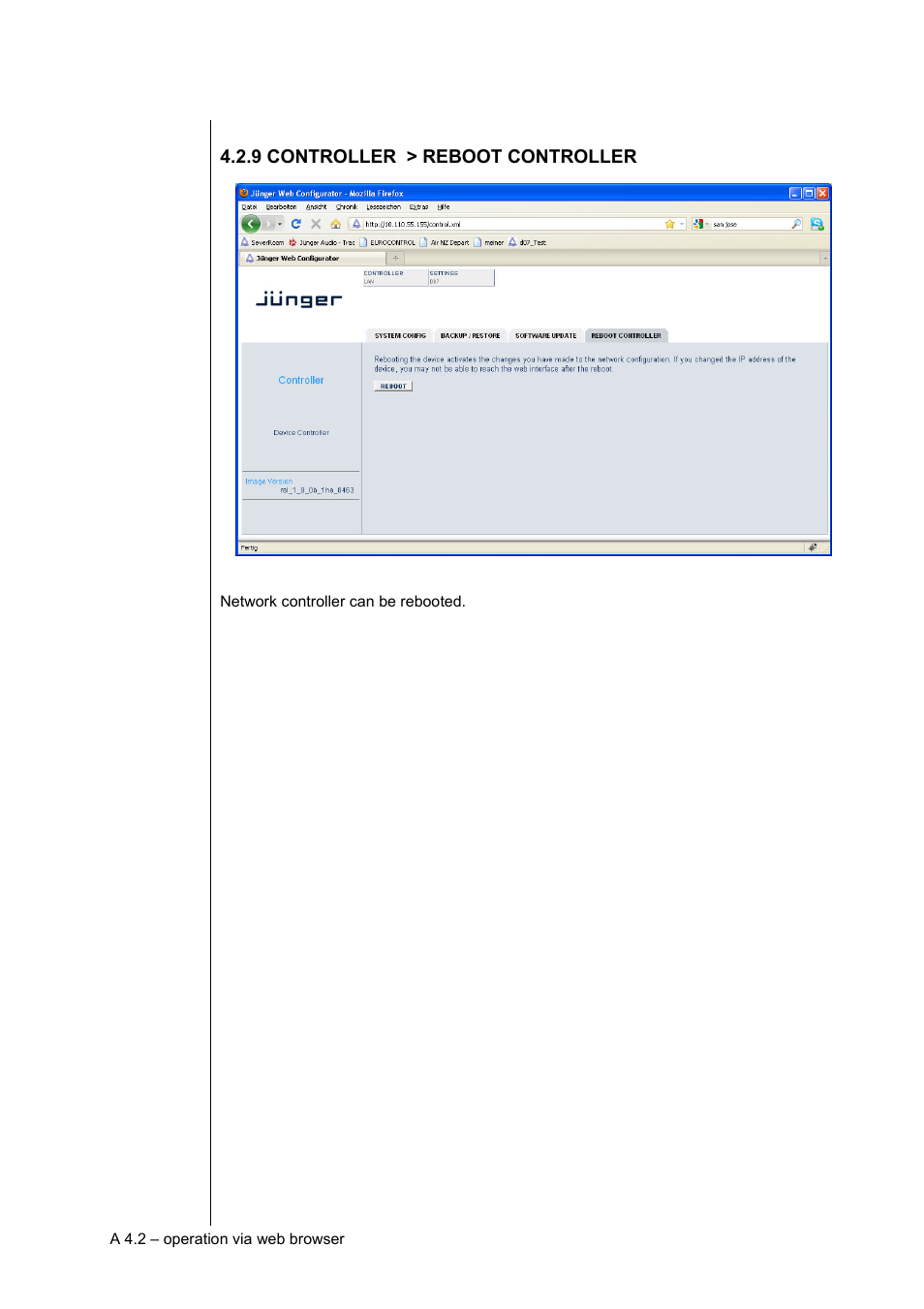Open the Ansicht menu
The image size is (924, 1309).
pyautogui.click(x=316, y=206)
